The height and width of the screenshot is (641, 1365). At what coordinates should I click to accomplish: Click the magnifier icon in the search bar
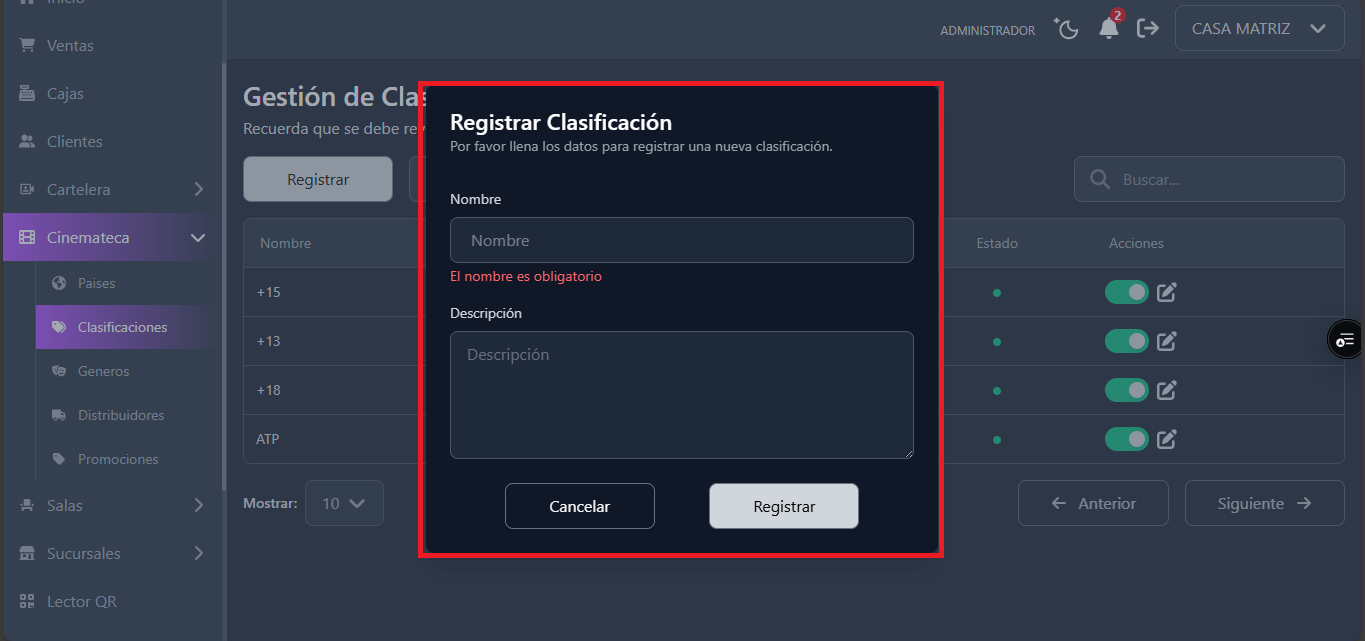point(1099,179)
